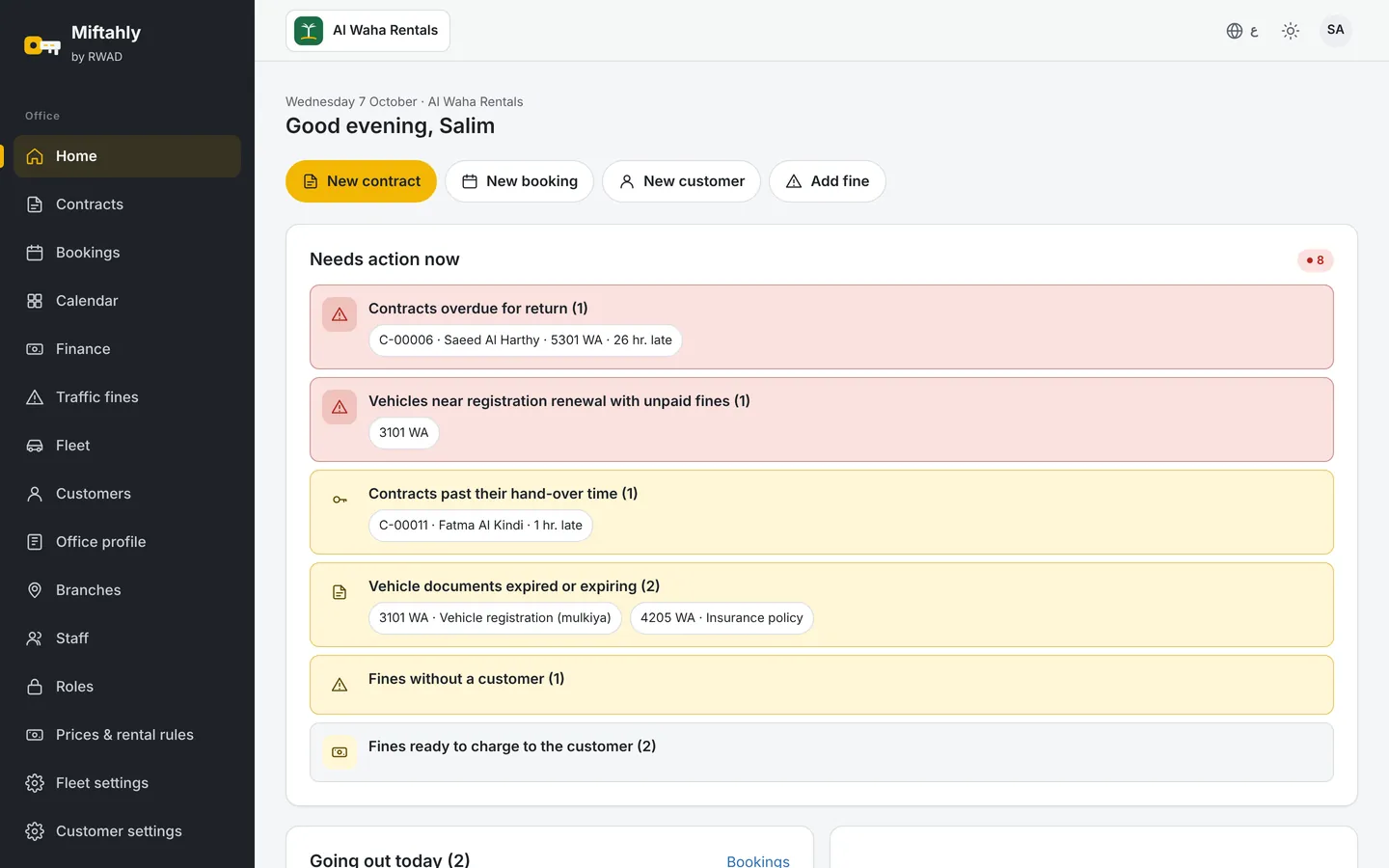Click the Roles lock icon in sidebar
This screenshot has height=868, width=1389.
coord(35,687)
